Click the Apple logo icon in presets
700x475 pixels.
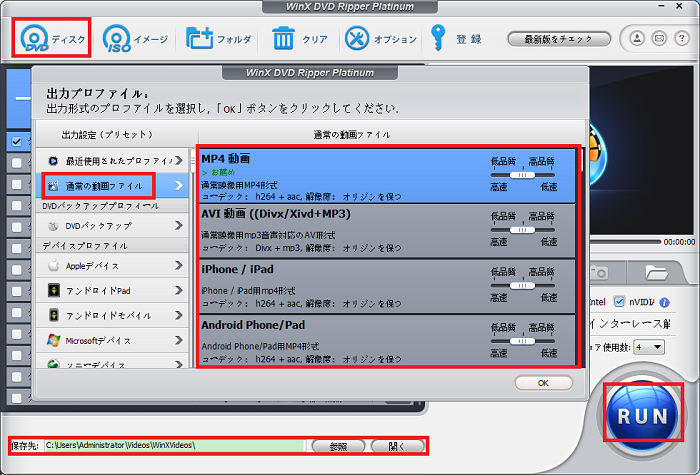(x=53, y=266)
